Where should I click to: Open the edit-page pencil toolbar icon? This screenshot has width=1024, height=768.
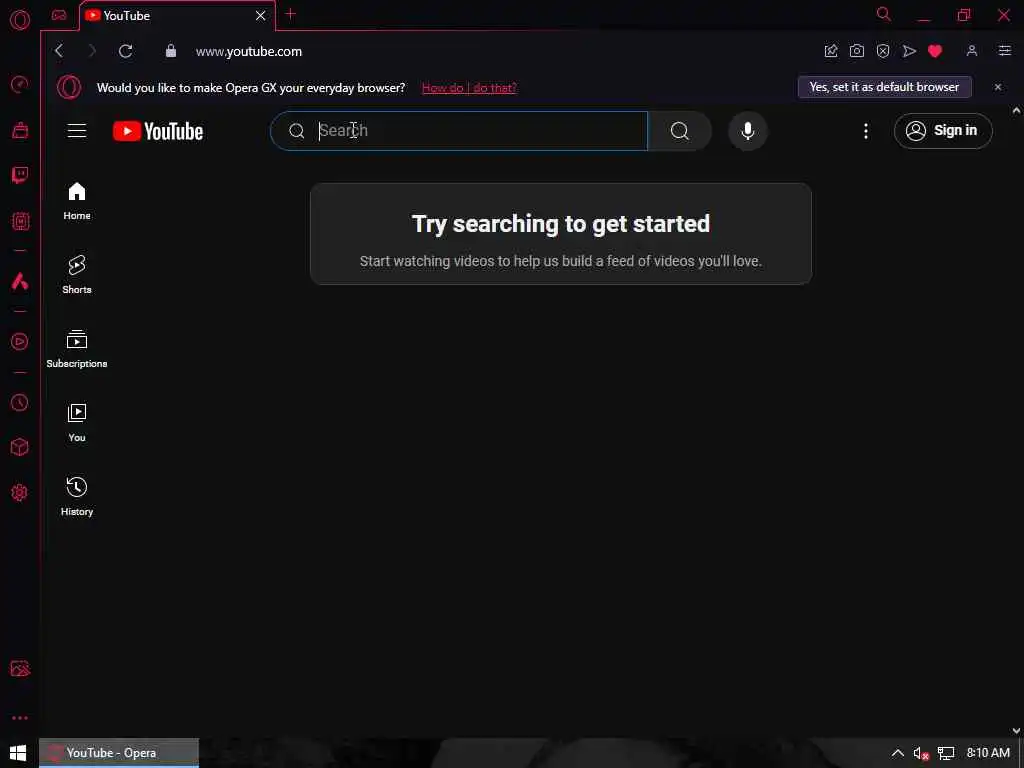(x=831, y=51)
